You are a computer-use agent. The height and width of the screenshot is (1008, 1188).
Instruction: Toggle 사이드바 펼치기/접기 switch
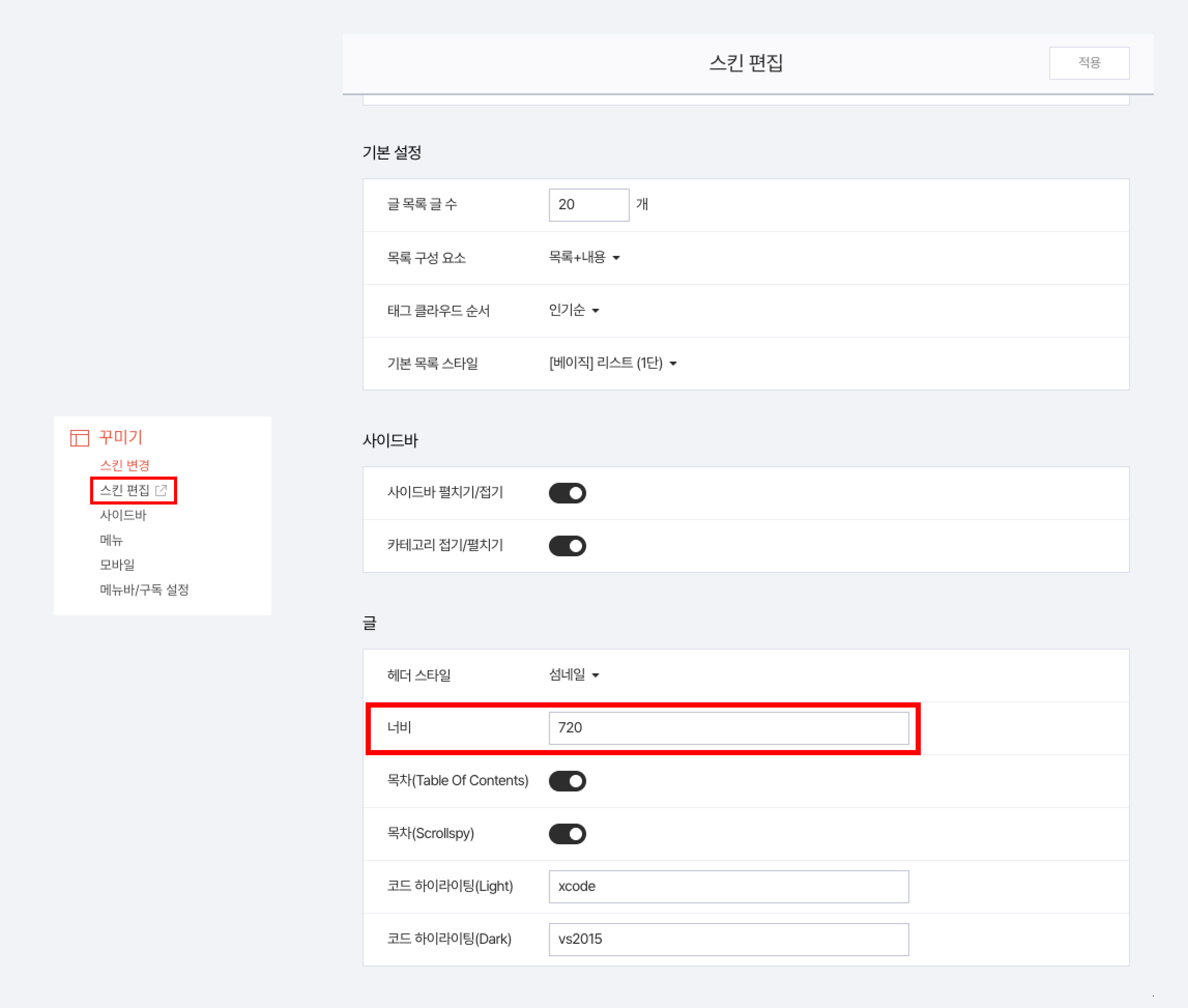567,493
